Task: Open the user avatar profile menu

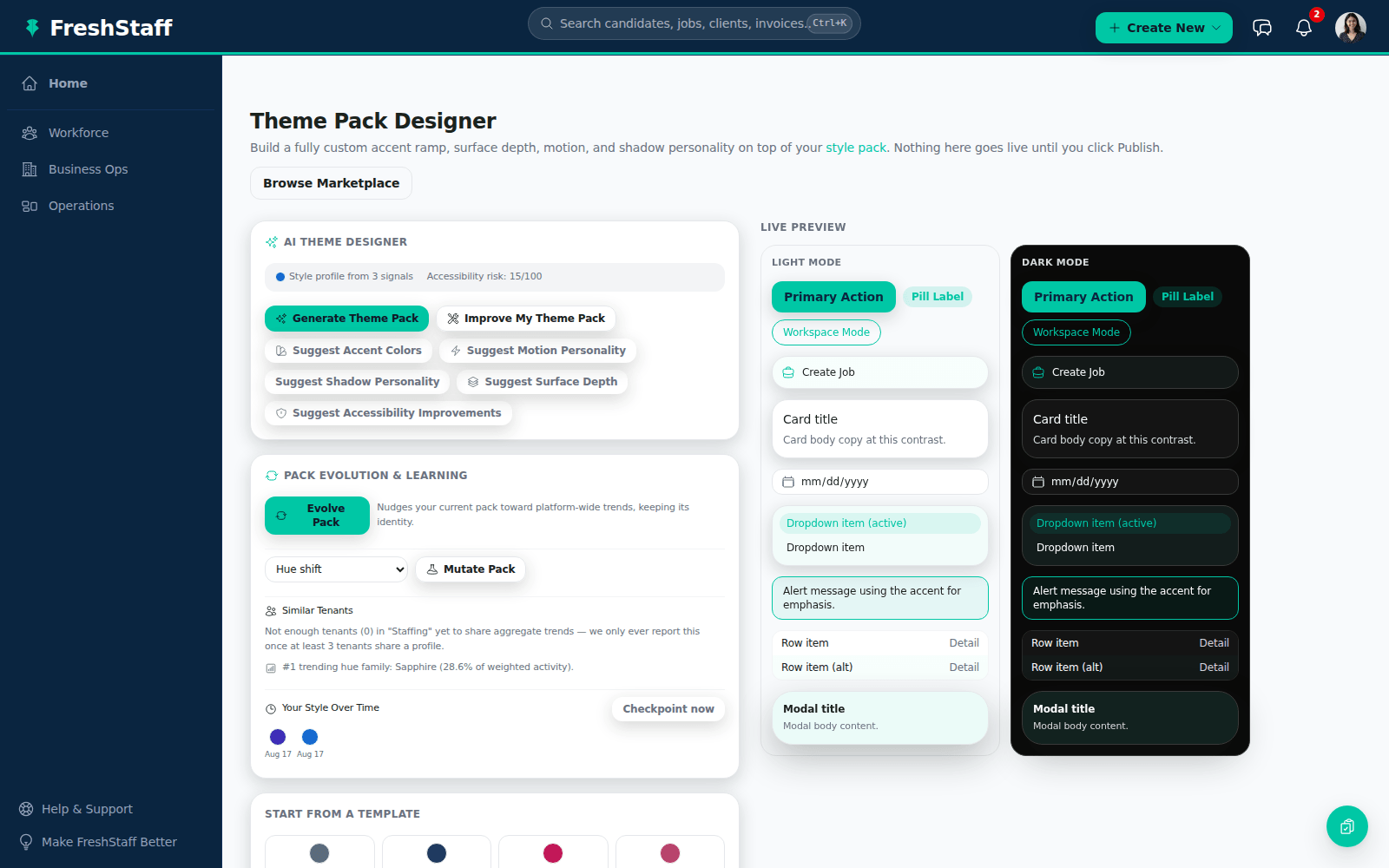Action: coord(1351,28)
